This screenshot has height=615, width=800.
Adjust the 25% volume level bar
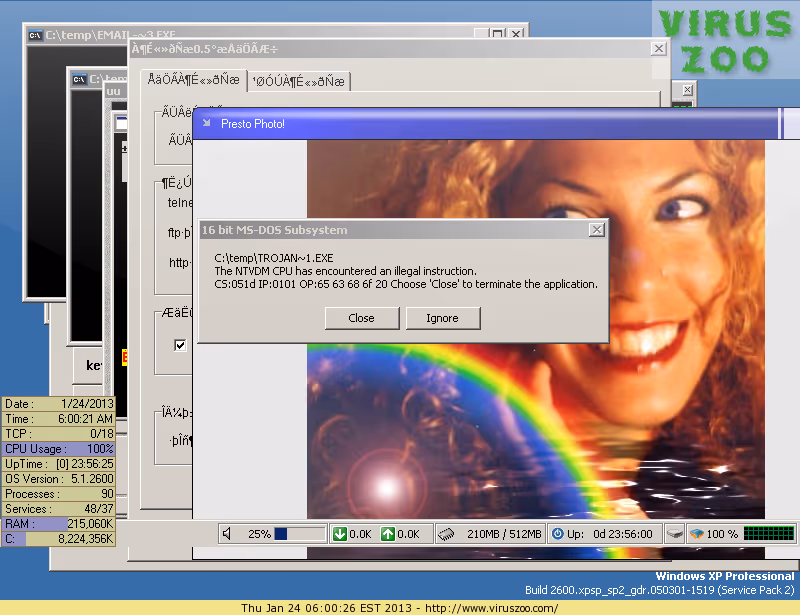(x=299, y=534)
